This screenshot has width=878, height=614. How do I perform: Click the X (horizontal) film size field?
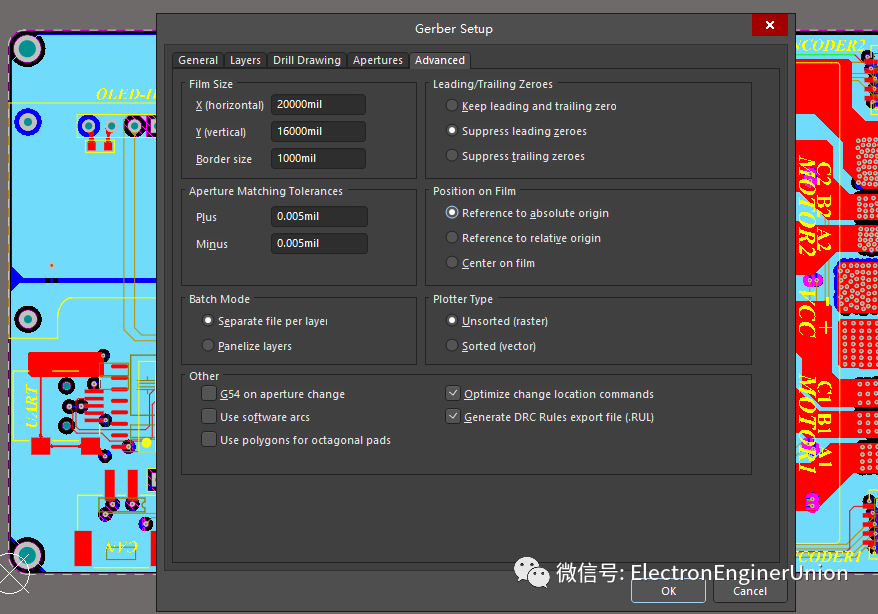318,105
